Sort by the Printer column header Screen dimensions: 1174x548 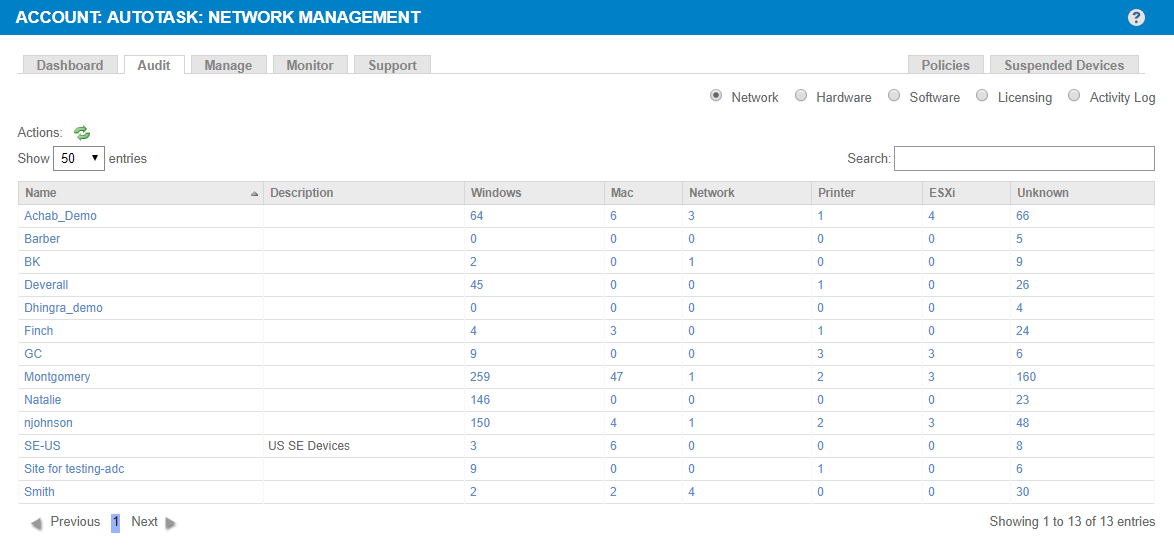[866, 193]
